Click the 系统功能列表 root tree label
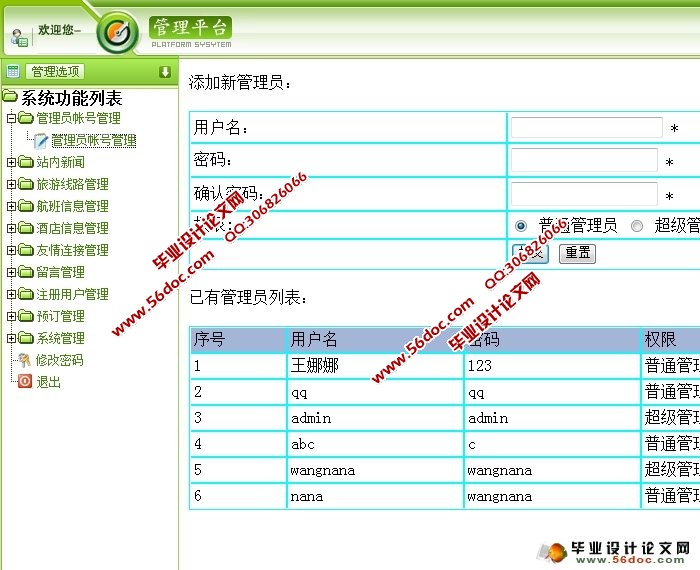 click(x=72, y=97)
